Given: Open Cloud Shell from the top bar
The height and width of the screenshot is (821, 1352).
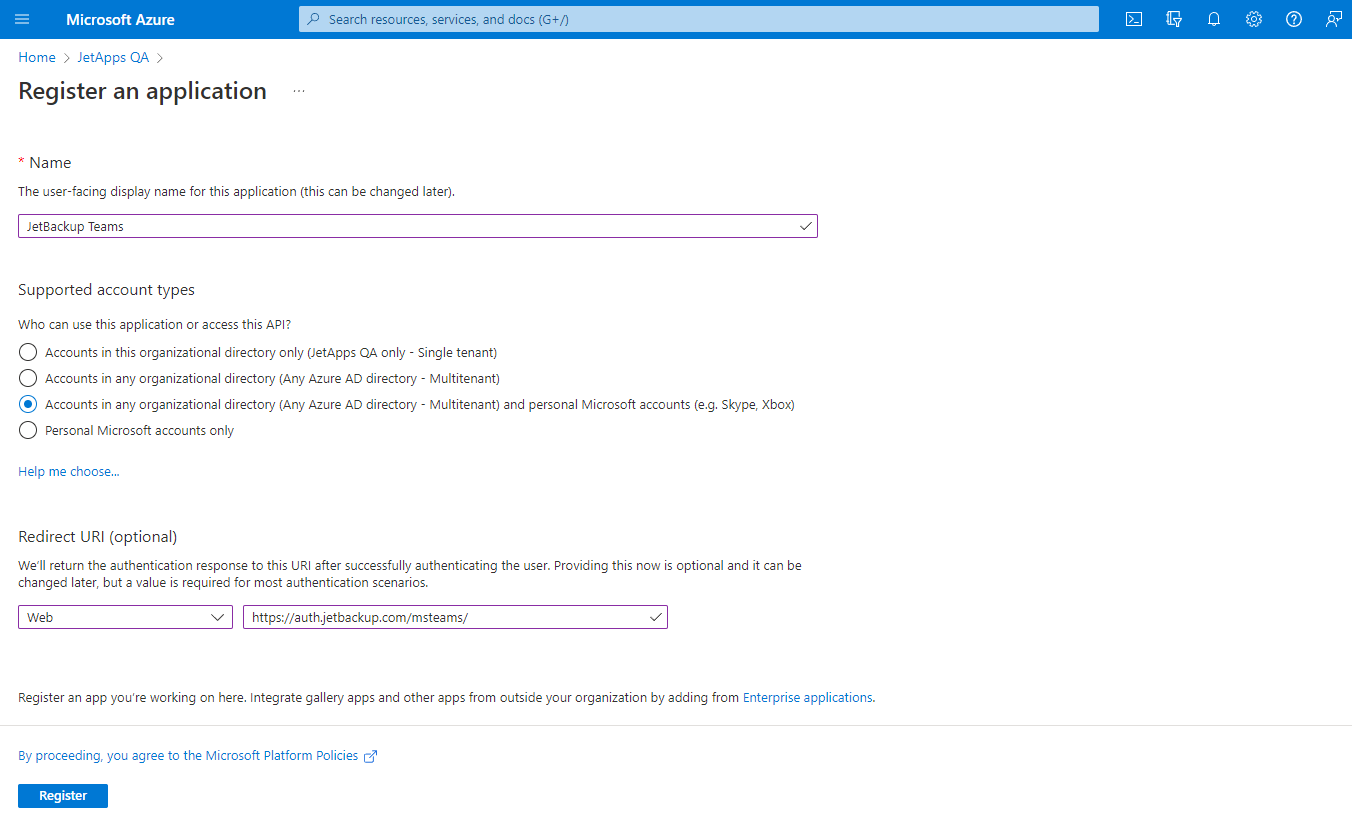Looking at the screenshot, I should (x=1134, y=19).
